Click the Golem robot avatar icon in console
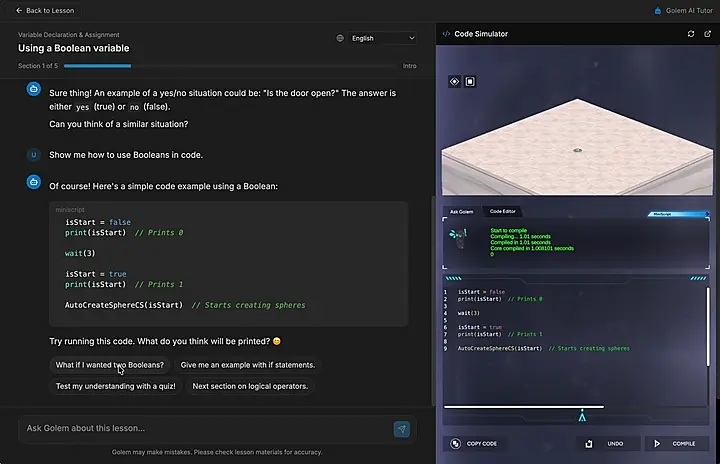 [458, 238]
